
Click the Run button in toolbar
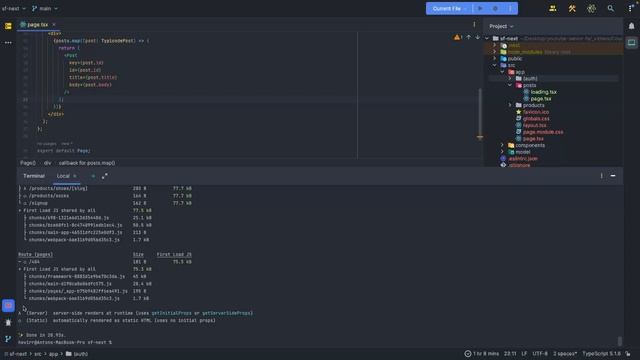(x=480, y=9)
